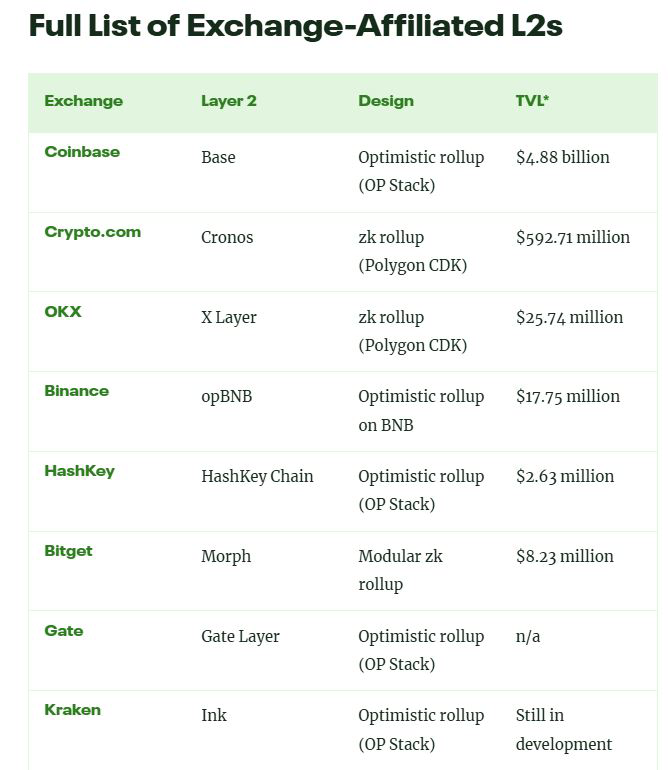Click the Kraken exchange name
The image size is (668, 770).
tap(72, 710)
